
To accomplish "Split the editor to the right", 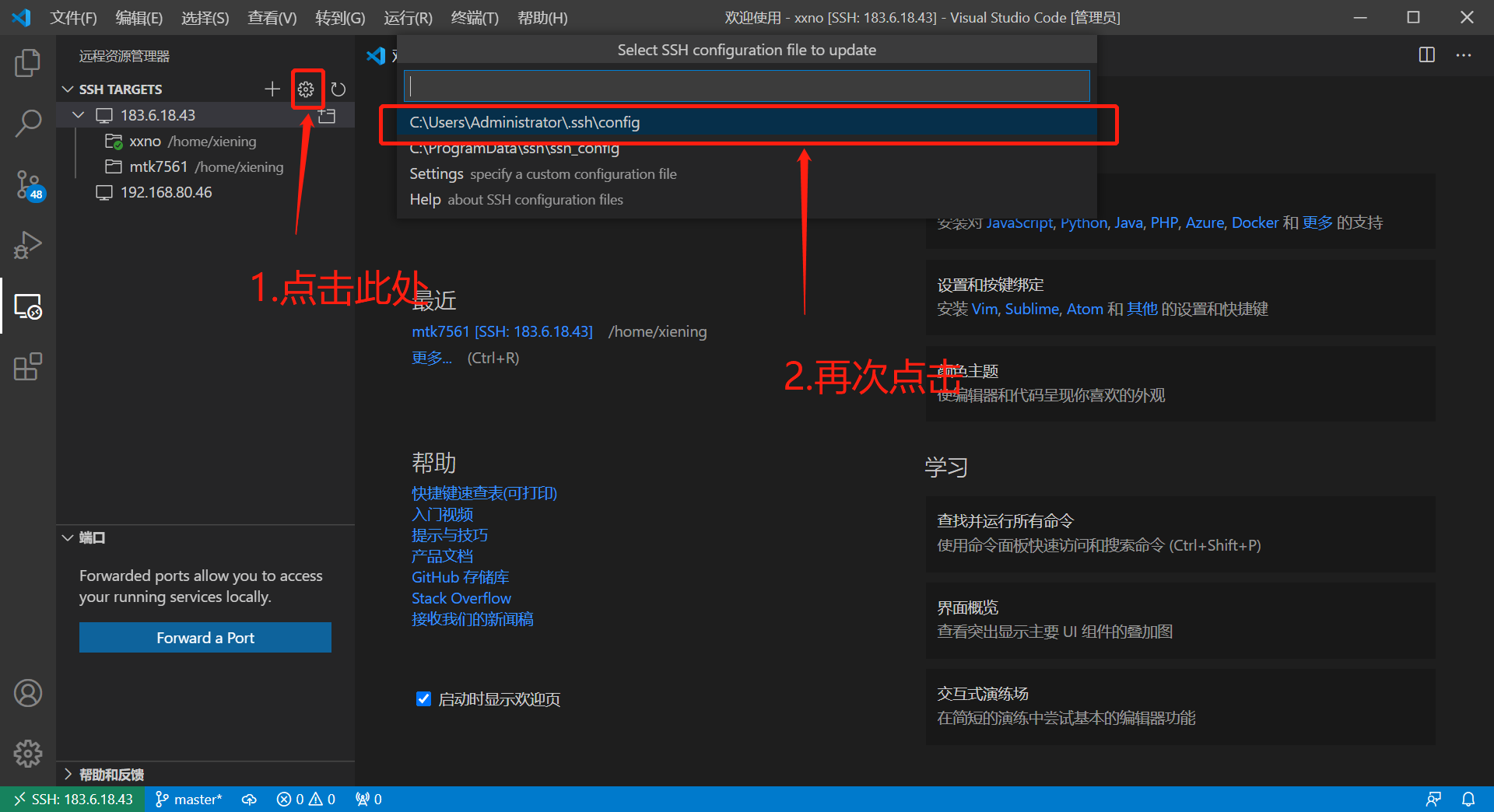I will tap(1426, 55).
